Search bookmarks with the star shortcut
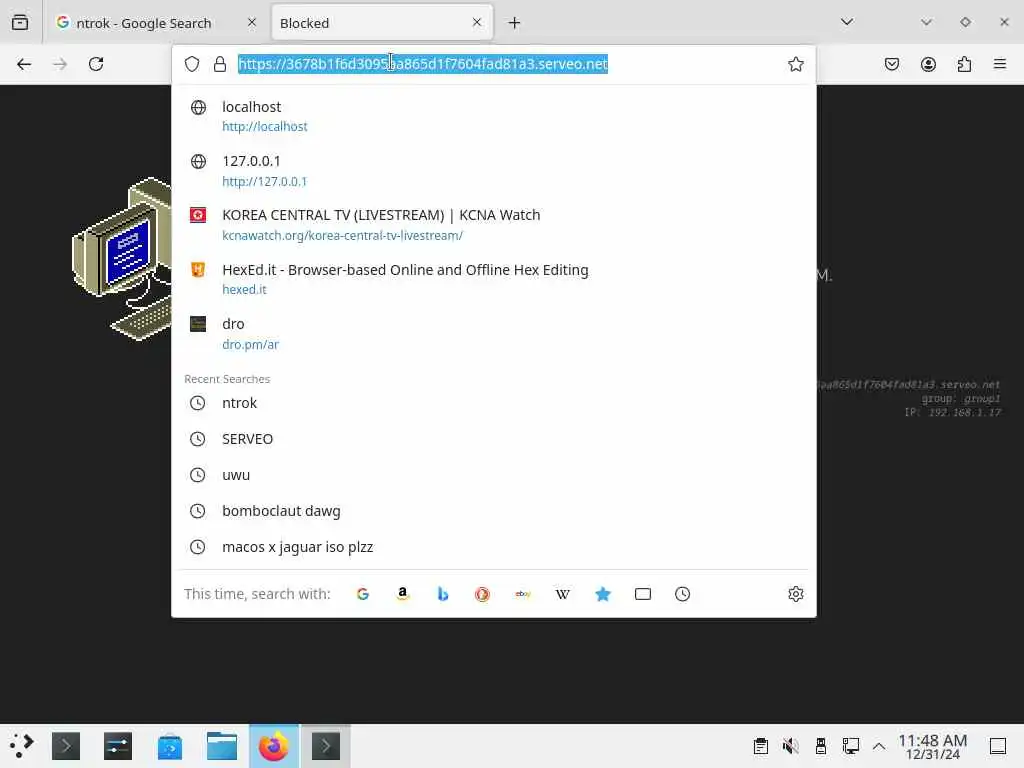This screenshot has height=768, width=1024. (603, 594)
